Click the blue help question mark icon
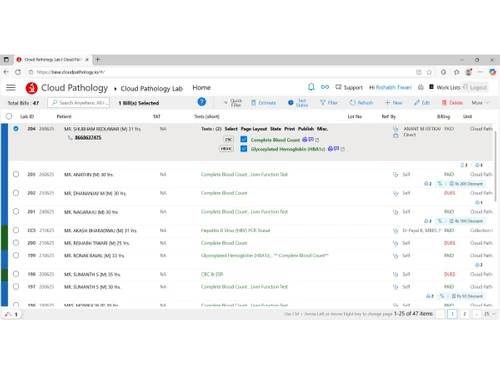The height and width of the screenshot is (375, 500). 201,102
